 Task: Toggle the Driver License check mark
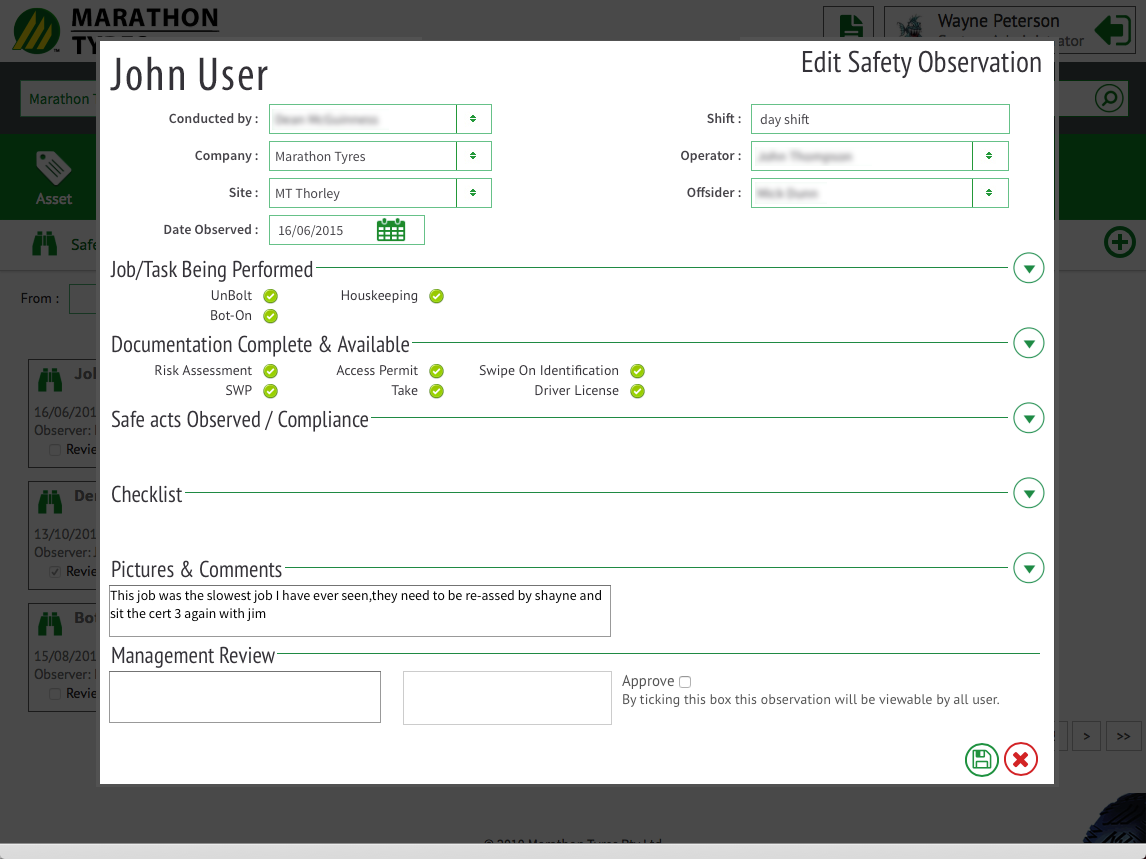click(637, 391)
